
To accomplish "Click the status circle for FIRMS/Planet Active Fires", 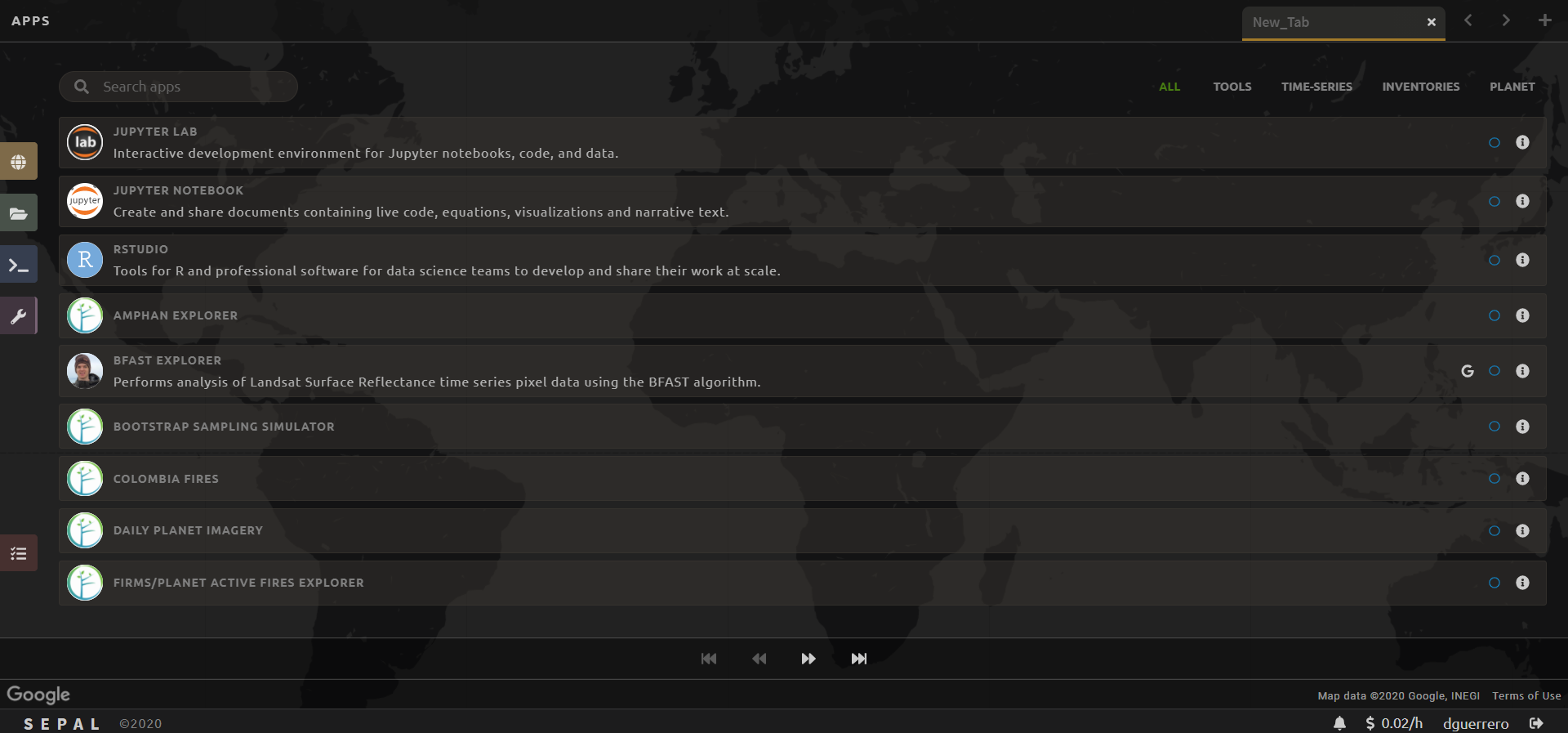I will [x=1494, y=583].
